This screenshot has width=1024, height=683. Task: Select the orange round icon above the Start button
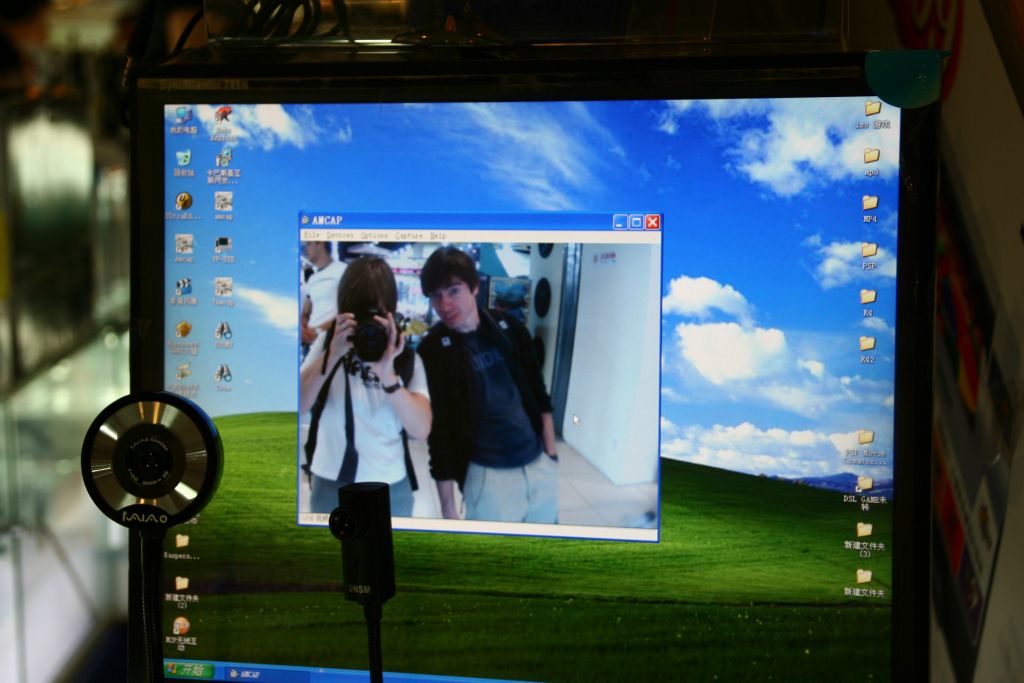[x=181, y=634]
